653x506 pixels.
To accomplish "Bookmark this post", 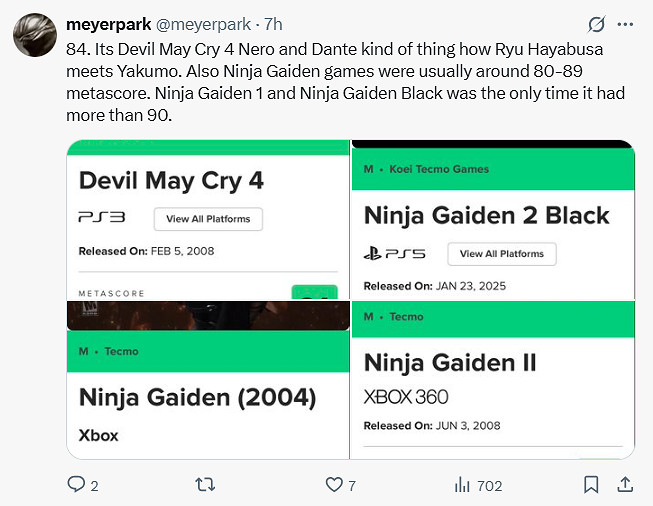I will click(591, 485).
